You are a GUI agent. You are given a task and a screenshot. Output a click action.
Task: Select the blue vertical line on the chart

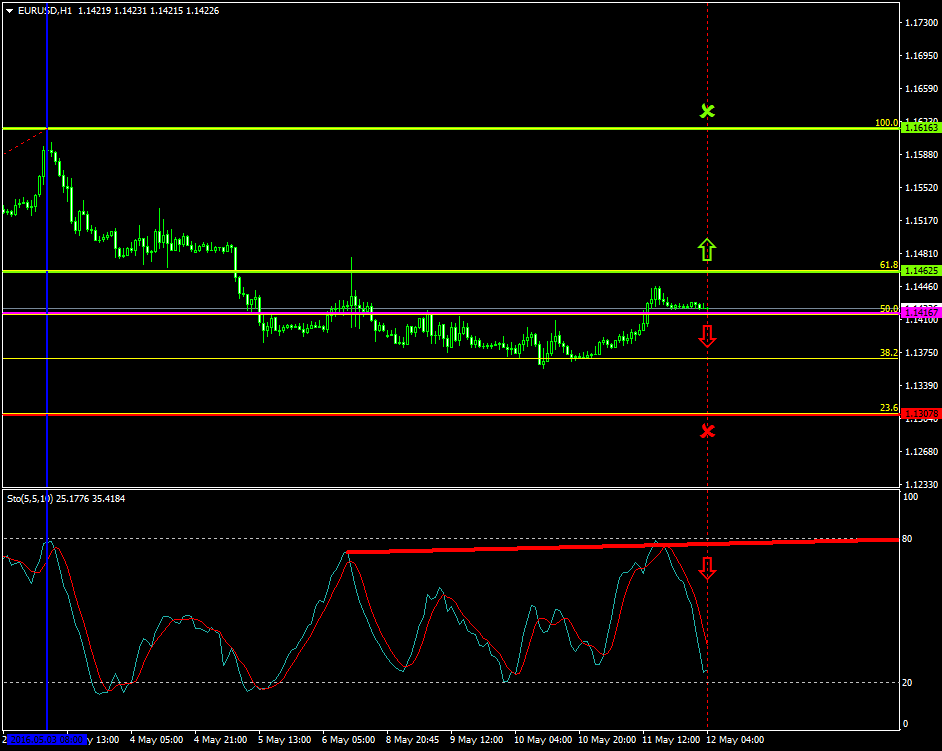pos(47,400)
